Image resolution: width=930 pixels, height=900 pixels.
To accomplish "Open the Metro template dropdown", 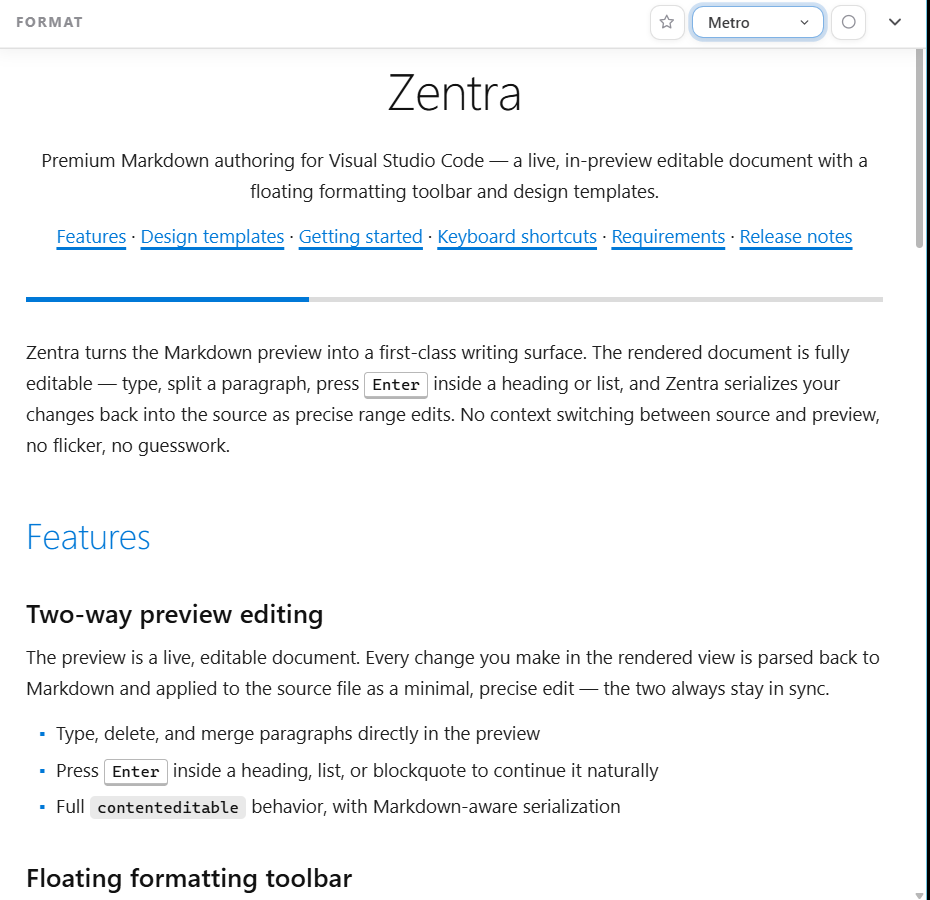I will coord(757,23).
